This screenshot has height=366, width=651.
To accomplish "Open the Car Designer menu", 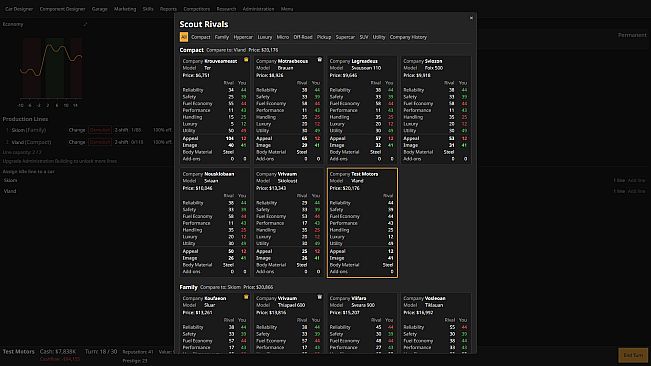I will tap(19, 9).
